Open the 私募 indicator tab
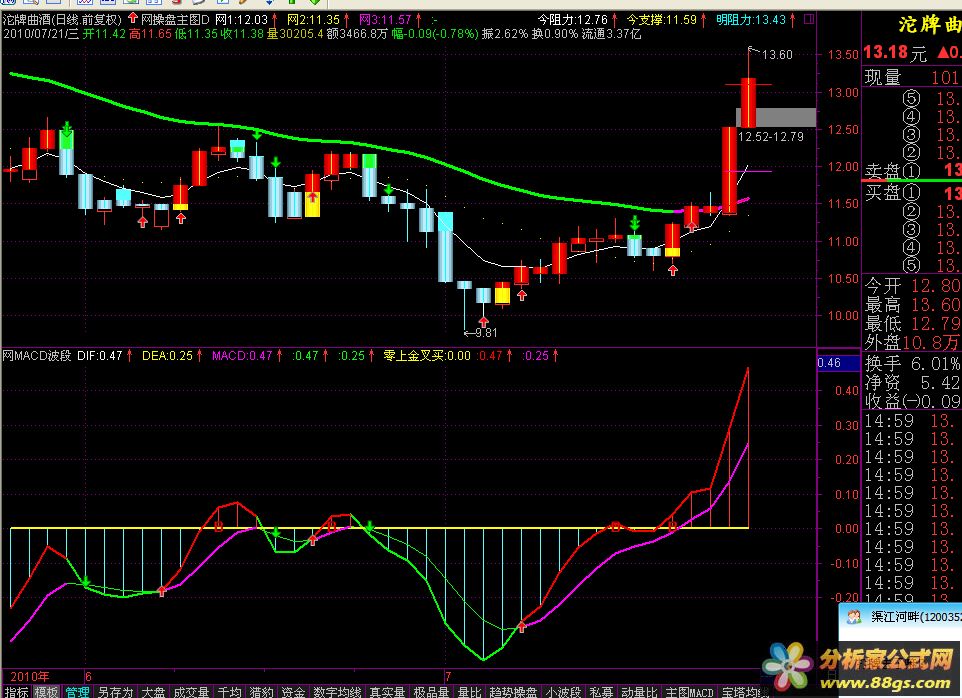This screenshot has height=698, width=962. click(602, 692)
